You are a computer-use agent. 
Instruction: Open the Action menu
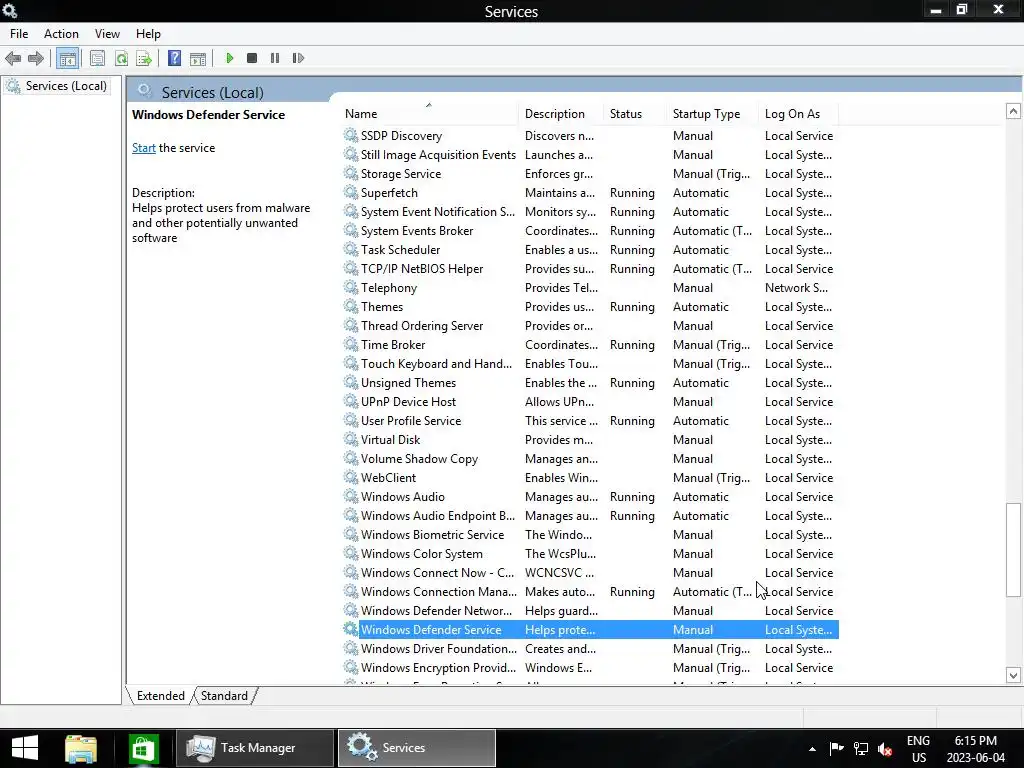point(61,34)
